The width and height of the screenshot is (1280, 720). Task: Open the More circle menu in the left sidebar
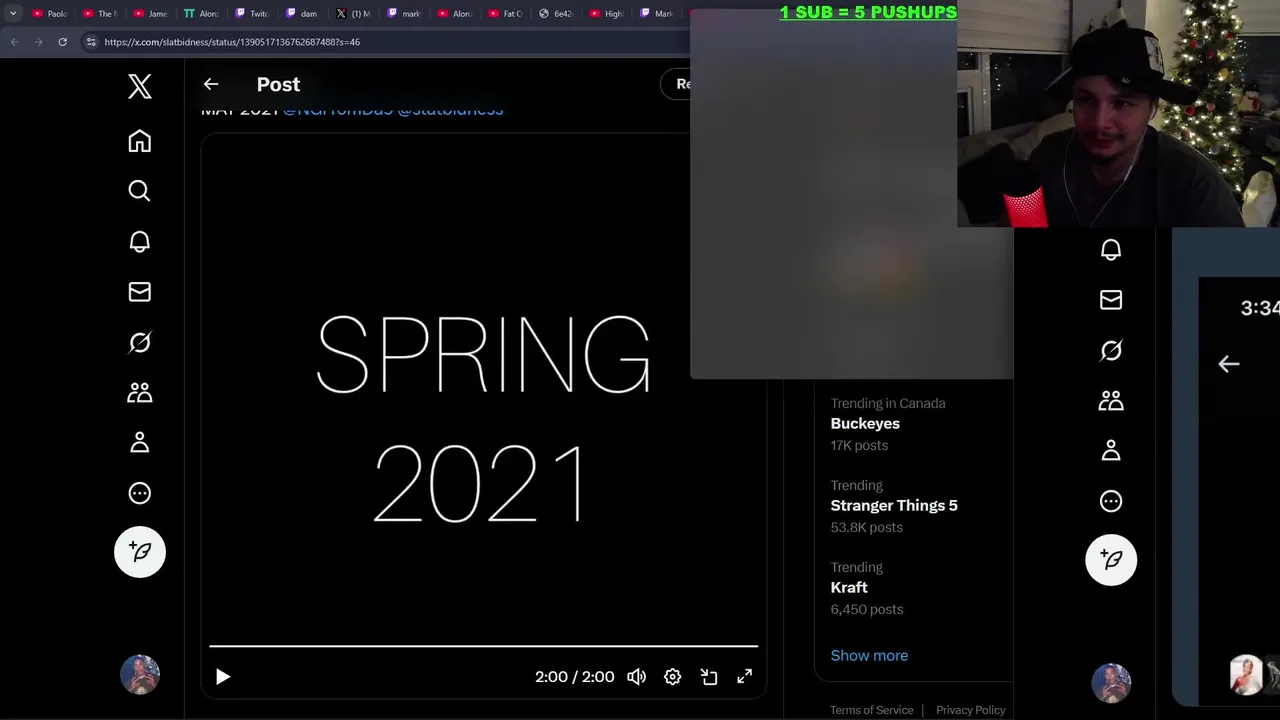point(140,493)
